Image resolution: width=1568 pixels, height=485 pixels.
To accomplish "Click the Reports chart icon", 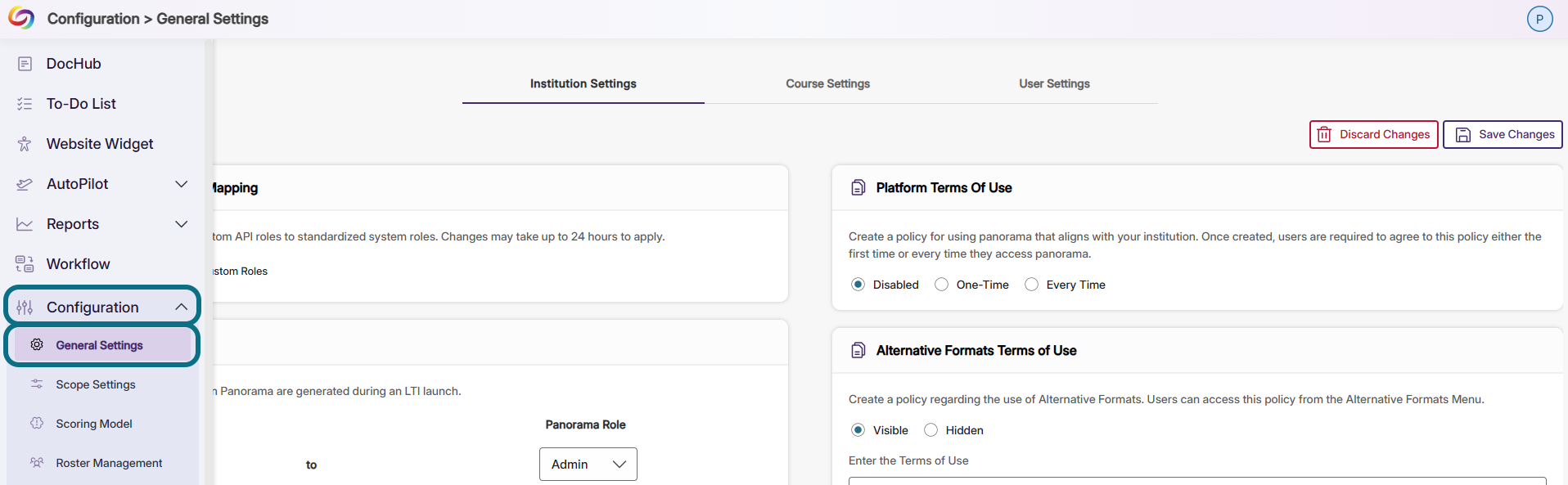I will point(25,224).
